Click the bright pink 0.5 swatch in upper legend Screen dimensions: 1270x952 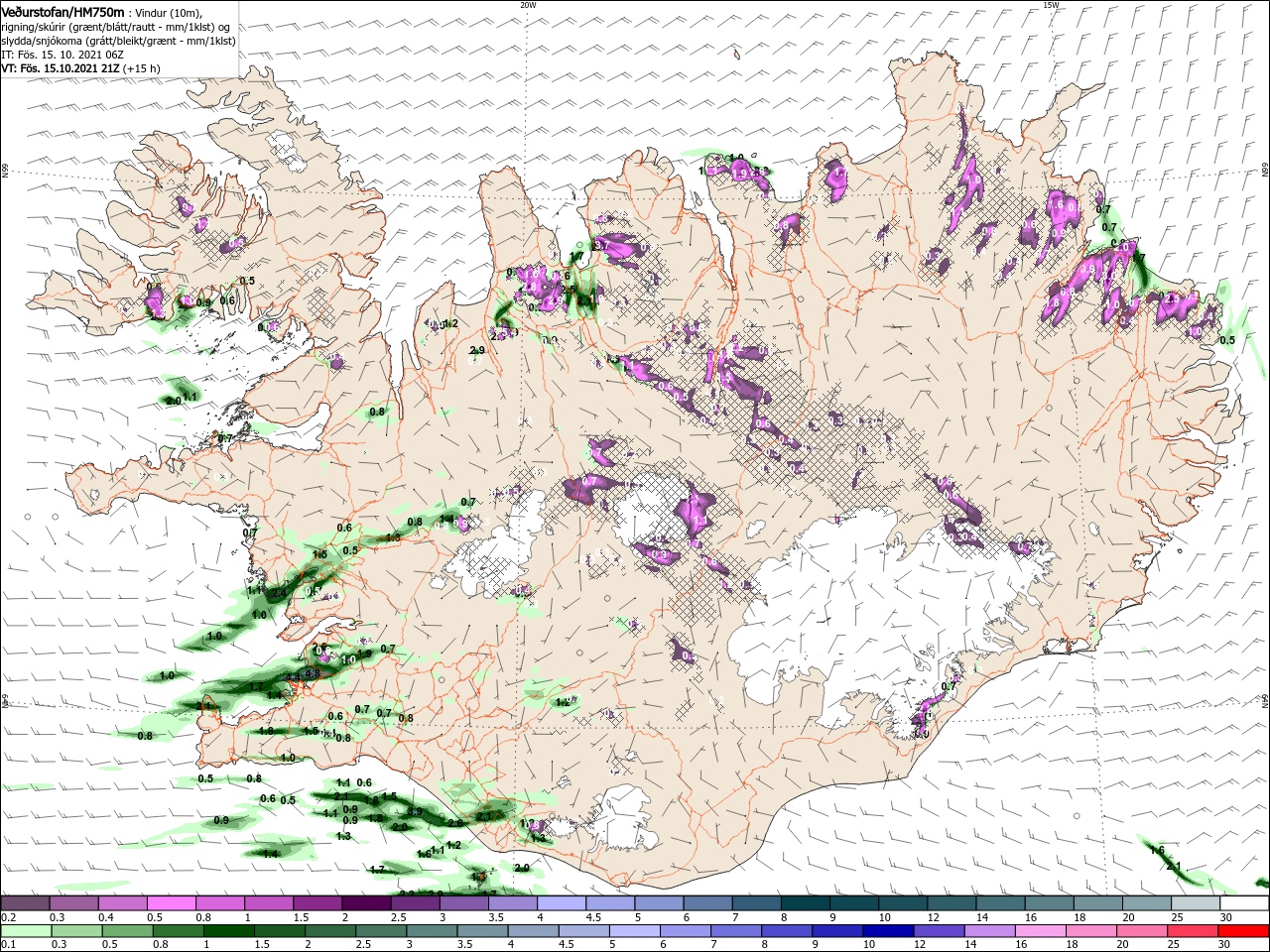point(171,903)
